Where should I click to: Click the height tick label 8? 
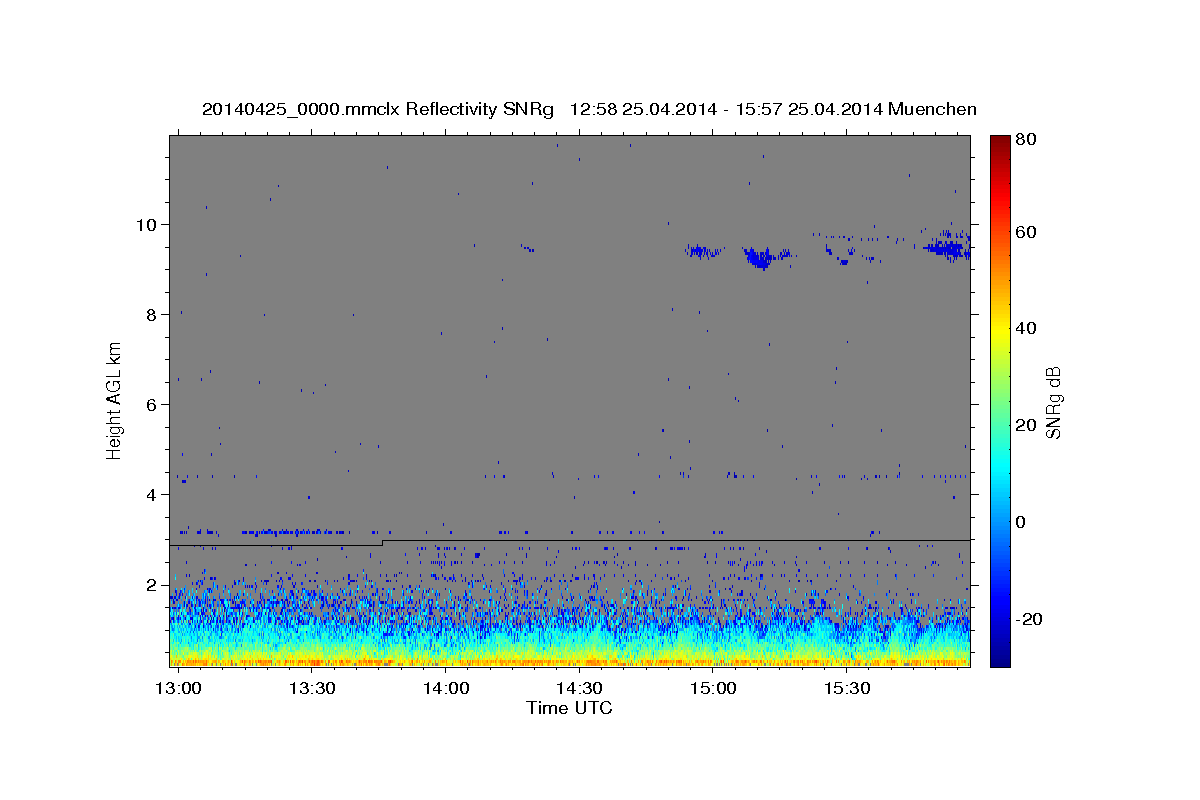[x=152, y=315]
